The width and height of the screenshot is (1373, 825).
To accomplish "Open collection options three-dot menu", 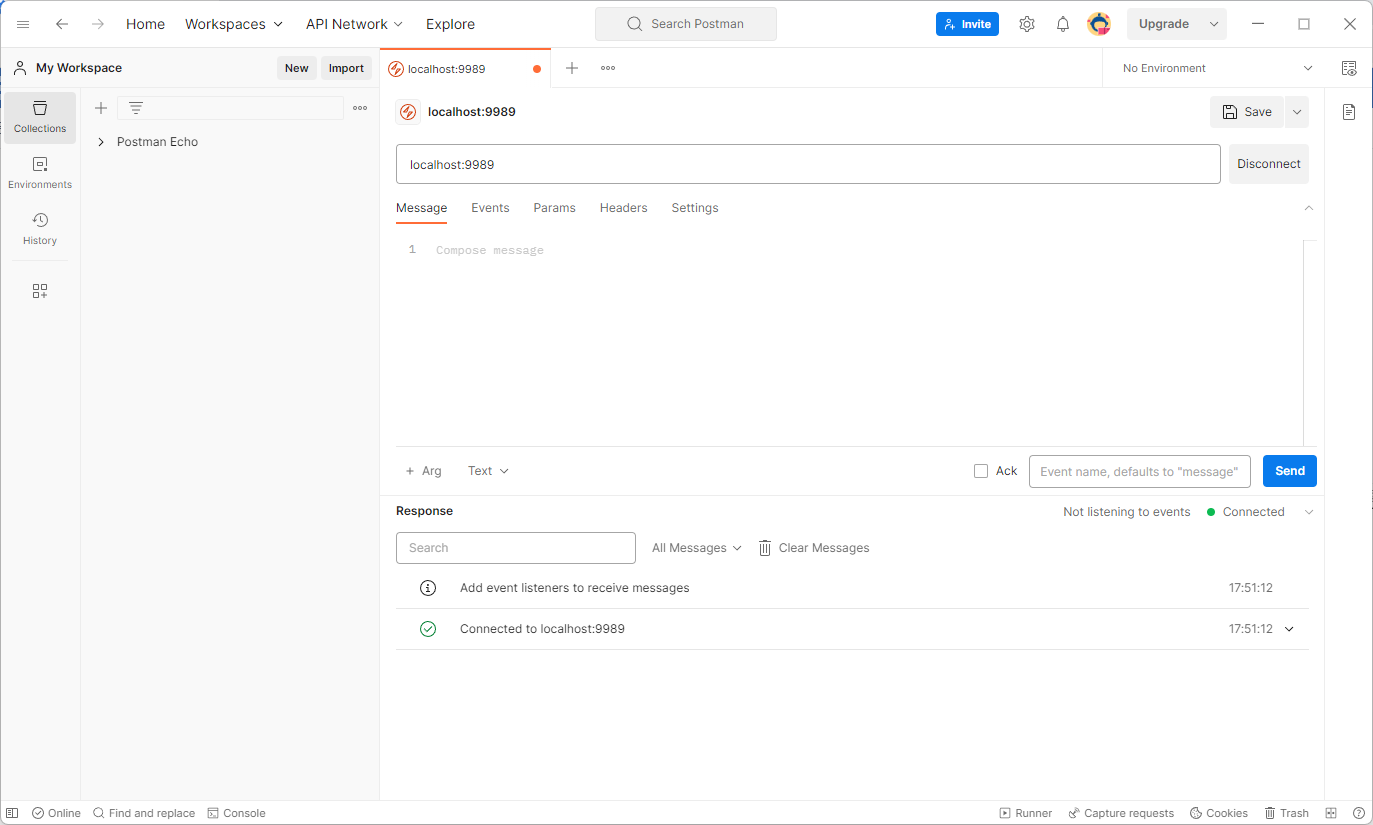I will click(360, 108).
